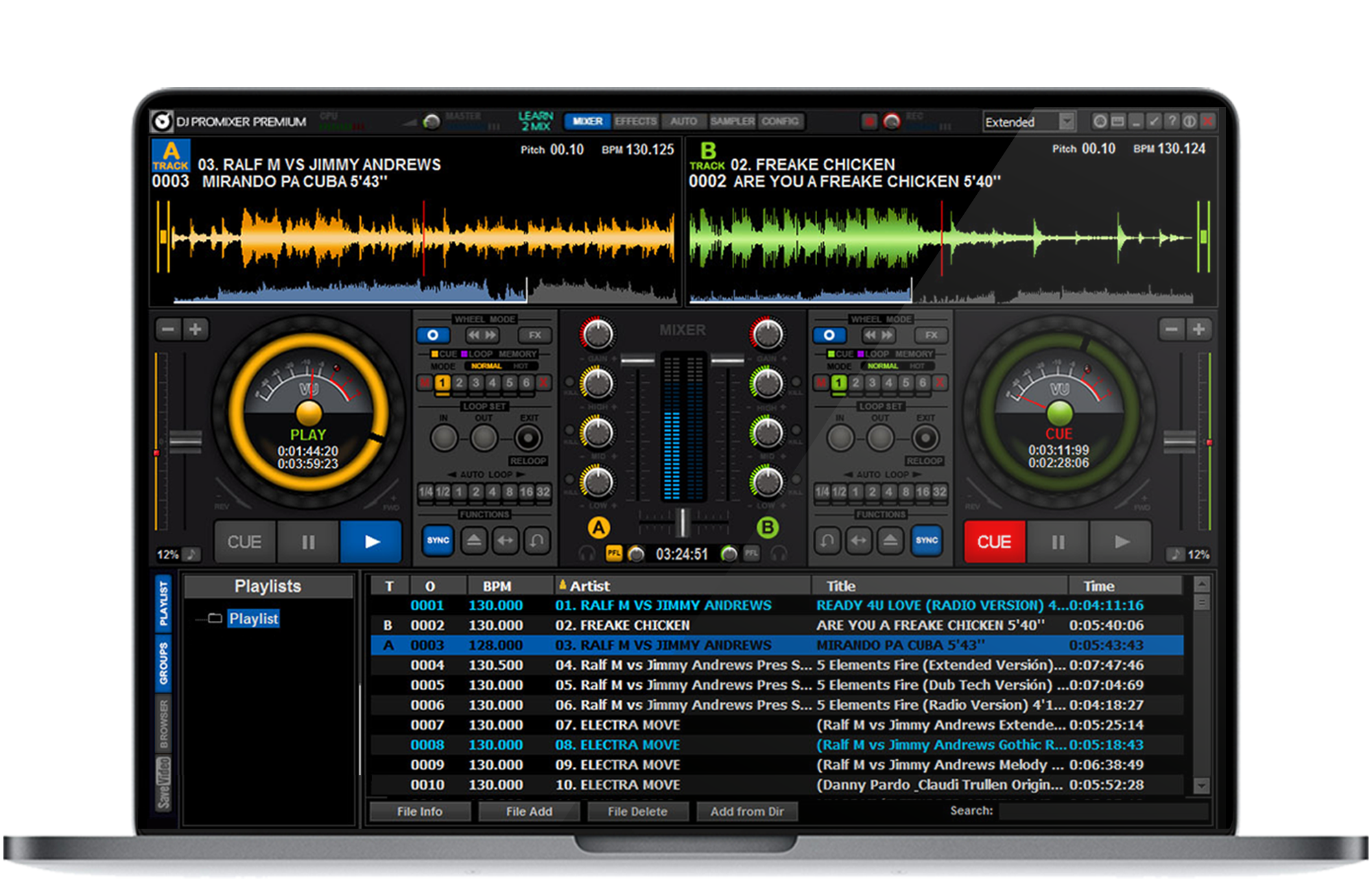The image size is (1372, 885).
Task: Click the deck A wheel mode seek arrows
Action: pos(482,335)
